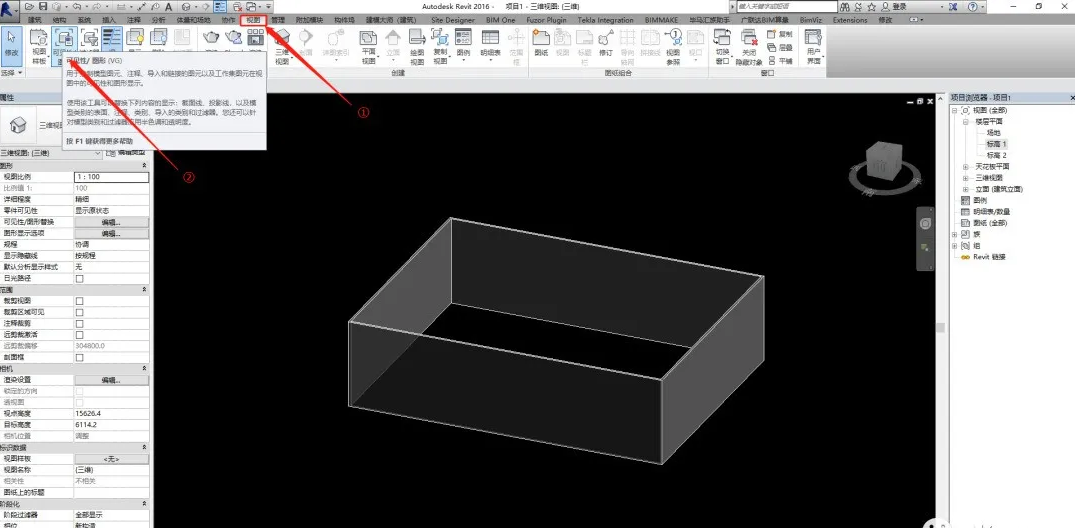Toggle the 裁剪区域可见 checkbox
Image resolution: width=1075 pixels, height=528 pixels.
(80, 313)
